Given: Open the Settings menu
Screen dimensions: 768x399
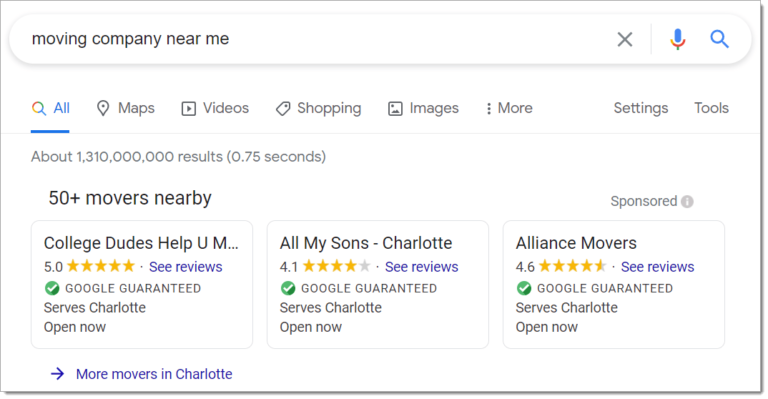Looking at the screenshot, I should tap(641, 108).
